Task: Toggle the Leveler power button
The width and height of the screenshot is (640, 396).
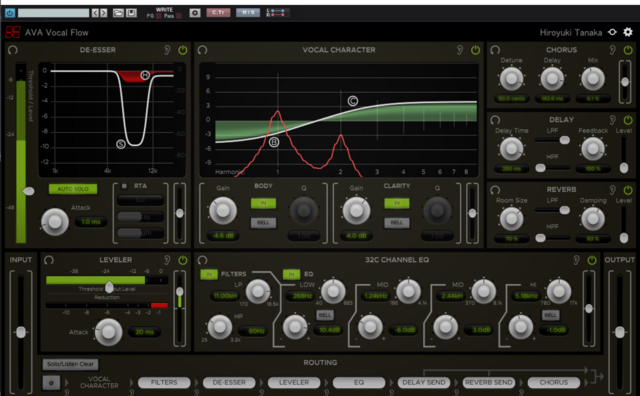Action: 183,260
